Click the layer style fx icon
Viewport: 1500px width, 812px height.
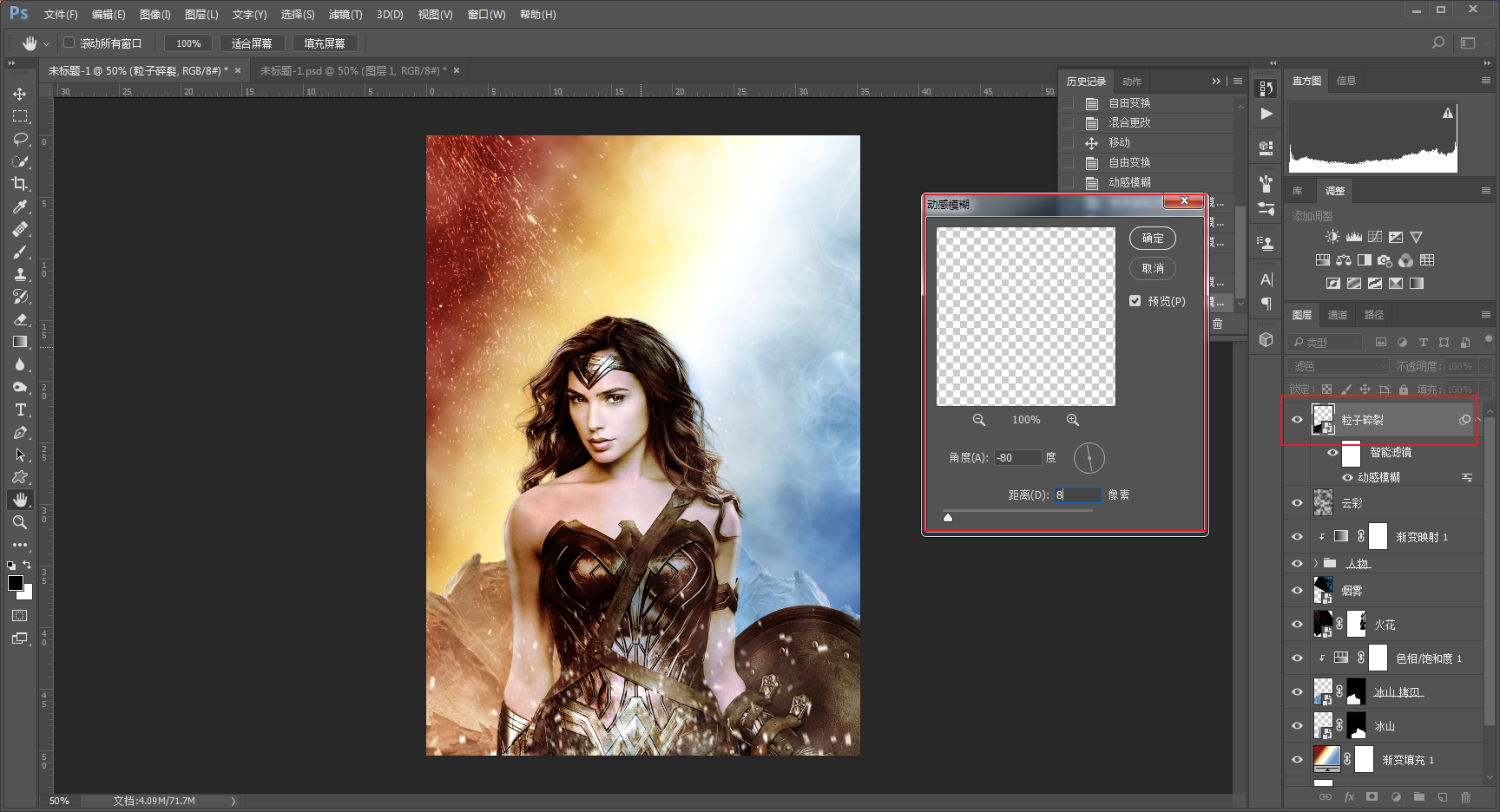point(1349,796)
